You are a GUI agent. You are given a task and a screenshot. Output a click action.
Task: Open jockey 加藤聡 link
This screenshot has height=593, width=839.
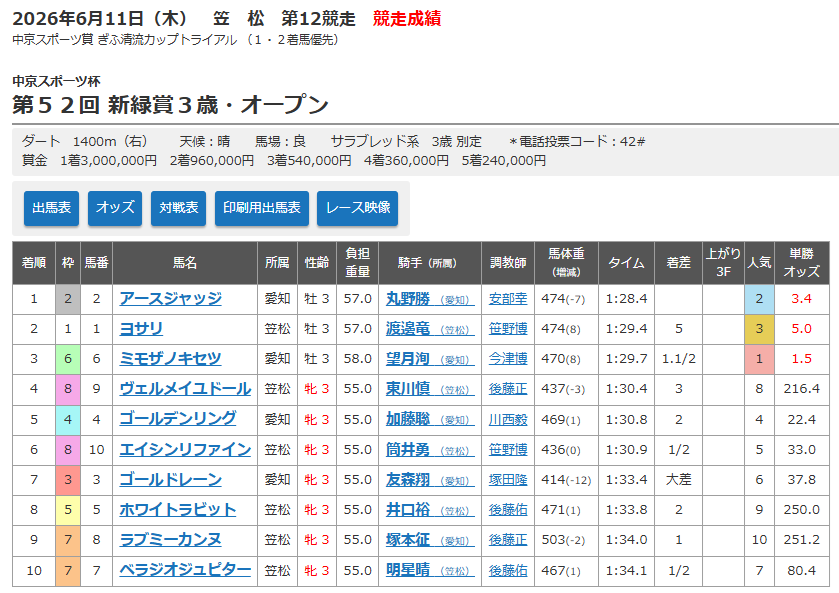pos(430,419)
